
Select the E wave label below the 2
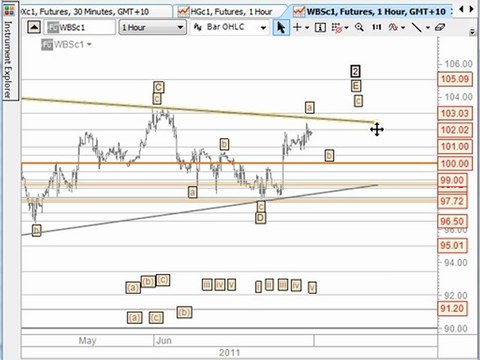tap(356, 86)
